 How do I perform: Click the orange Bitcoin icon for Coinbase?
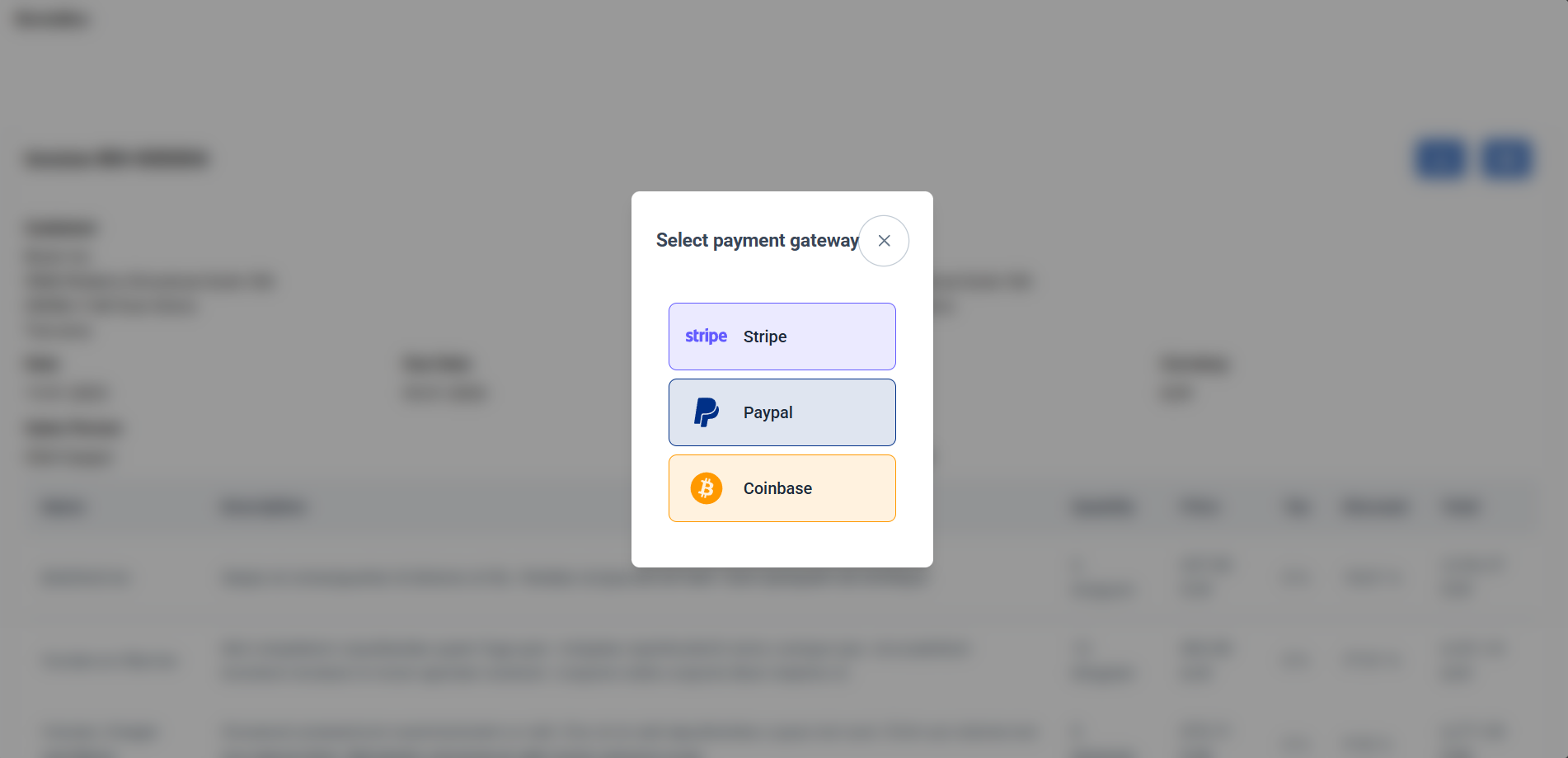707,488
